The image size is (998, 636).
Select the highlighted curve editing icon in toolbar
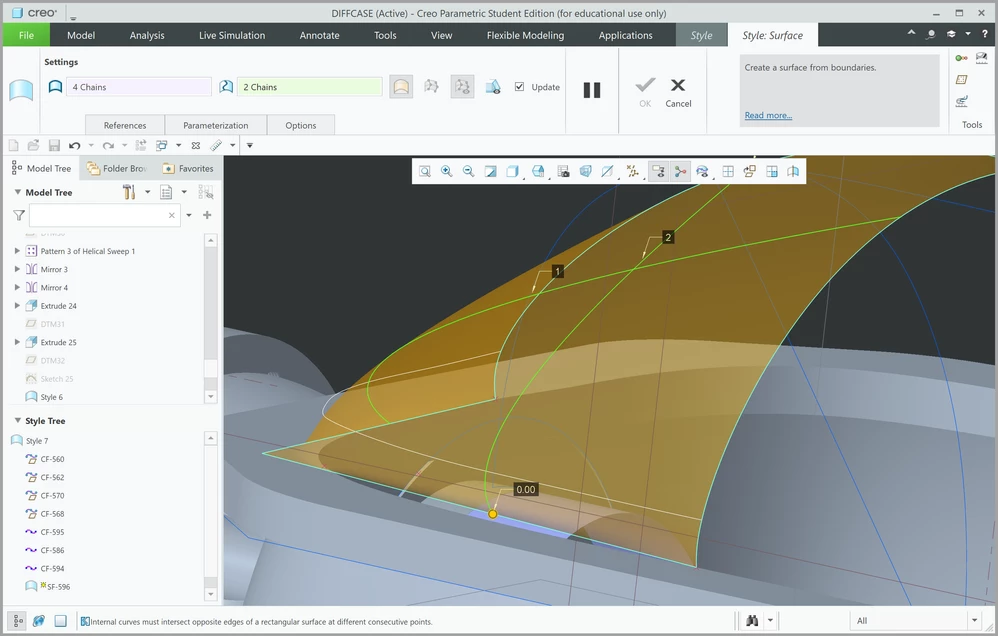coord(679,171)
